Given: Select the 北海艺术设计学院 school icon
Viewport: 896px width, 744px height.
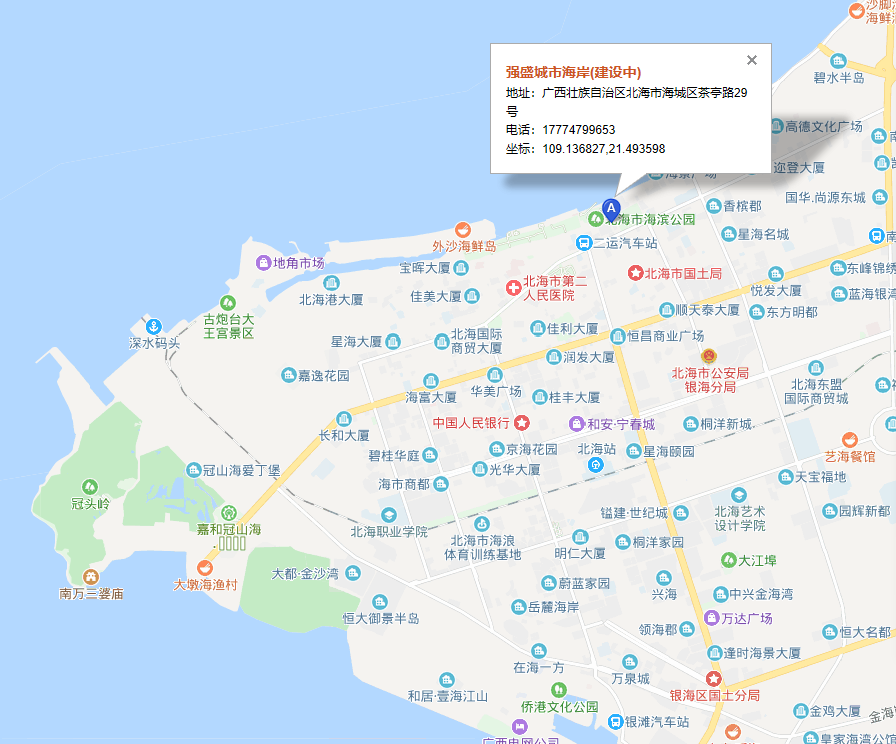Looking at the screenshot, I should coord(738,495).
